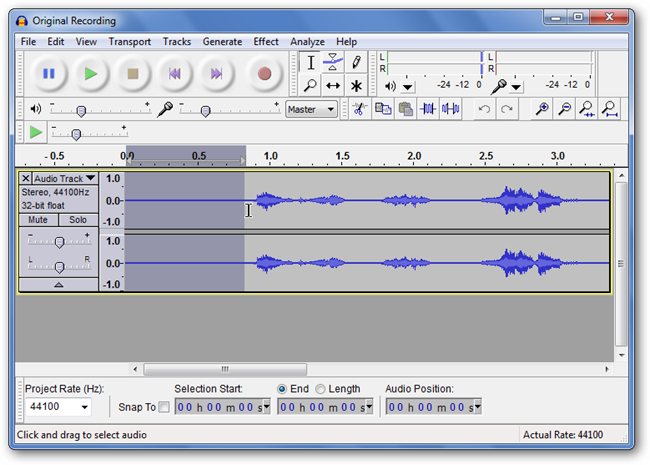Click the Trim audio icon

(x=428, y=109)
